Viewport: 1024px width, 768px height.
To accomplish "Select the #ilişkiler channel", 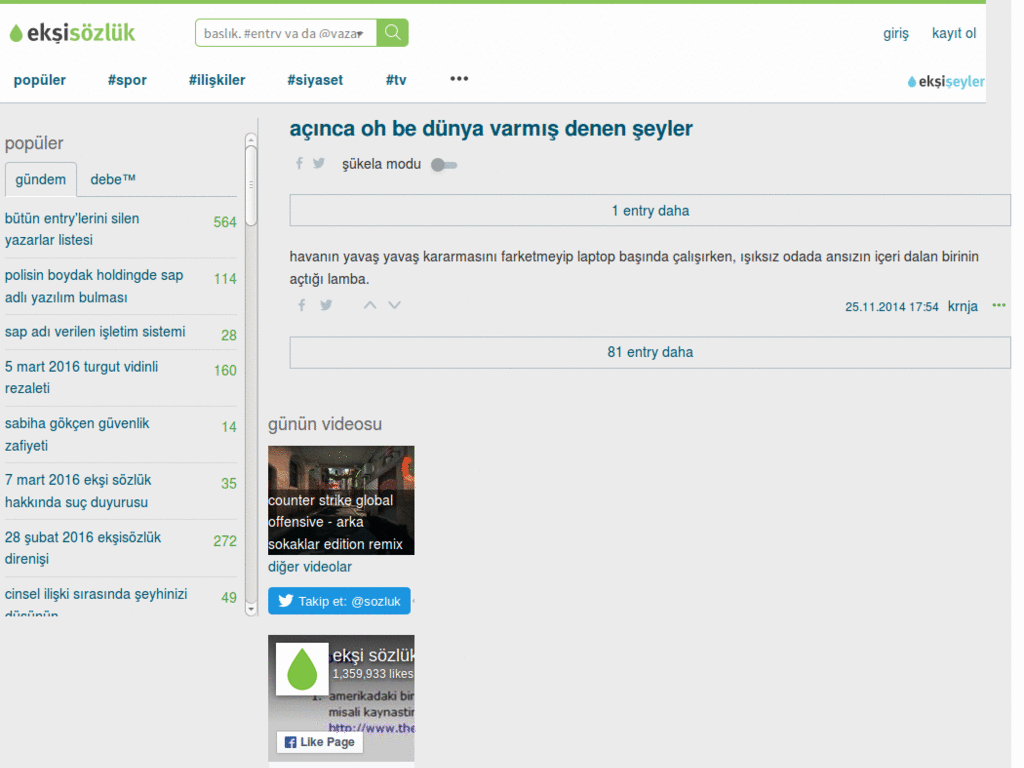I will [x=217, y=80].
